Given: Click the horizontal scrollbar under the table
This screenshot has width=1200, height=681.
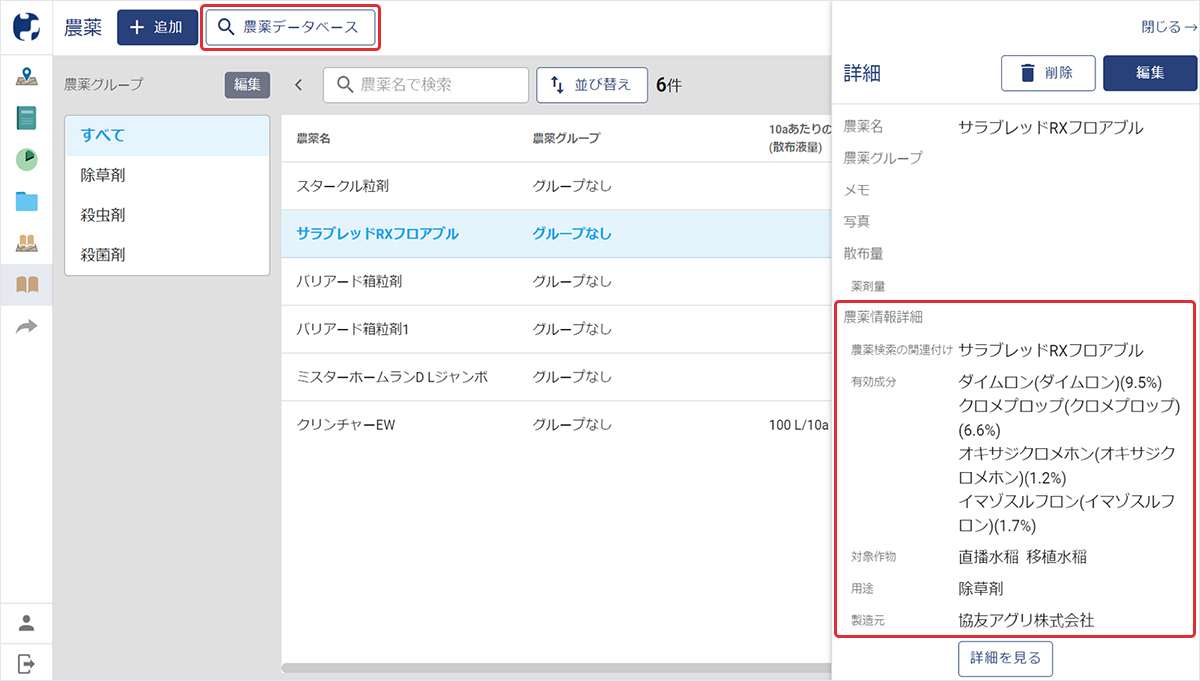Looking at the screenshot, I should pyautogui.click(x=557, y=667).
